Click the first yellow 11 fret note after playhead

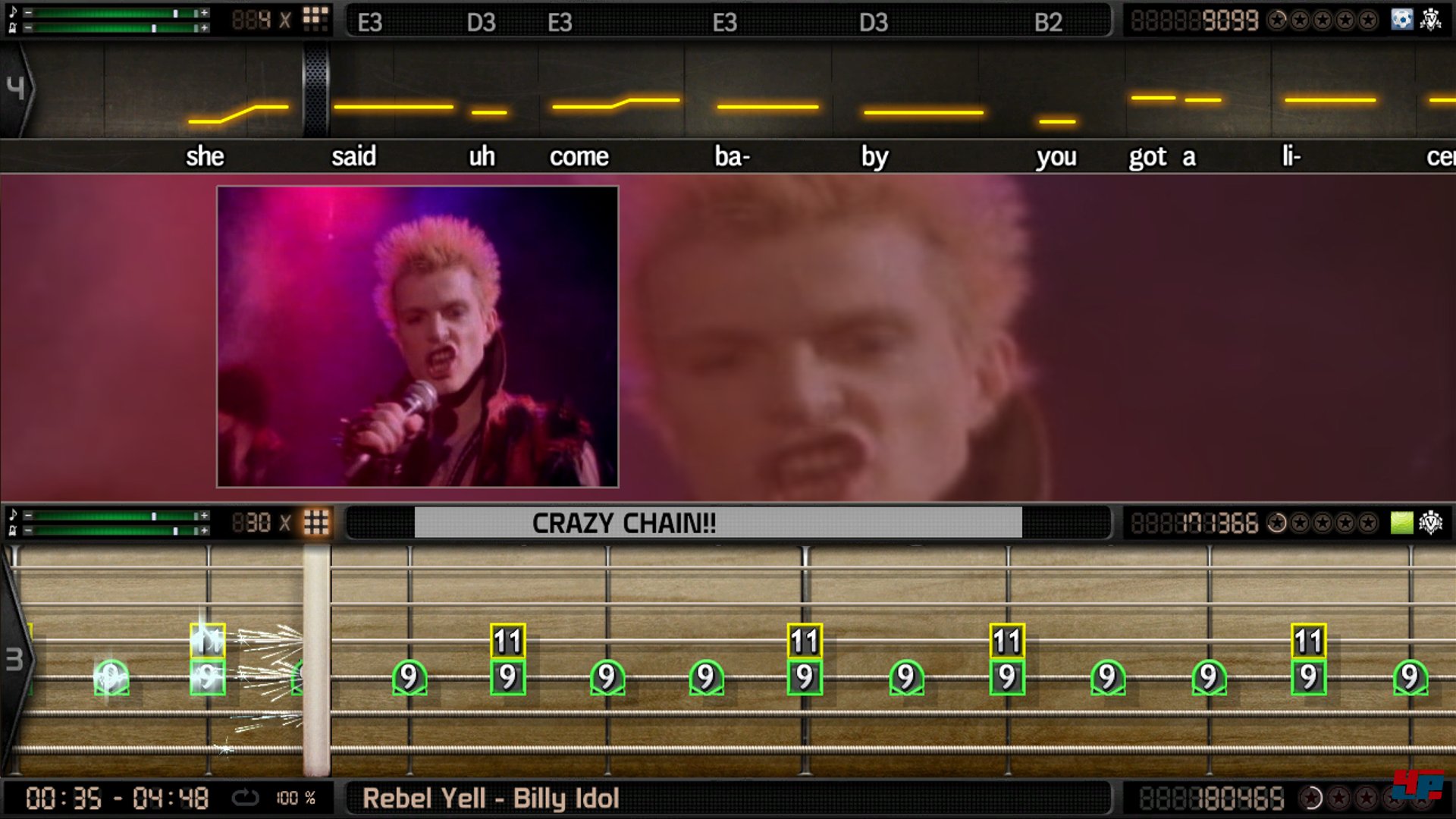pos(507,642)
